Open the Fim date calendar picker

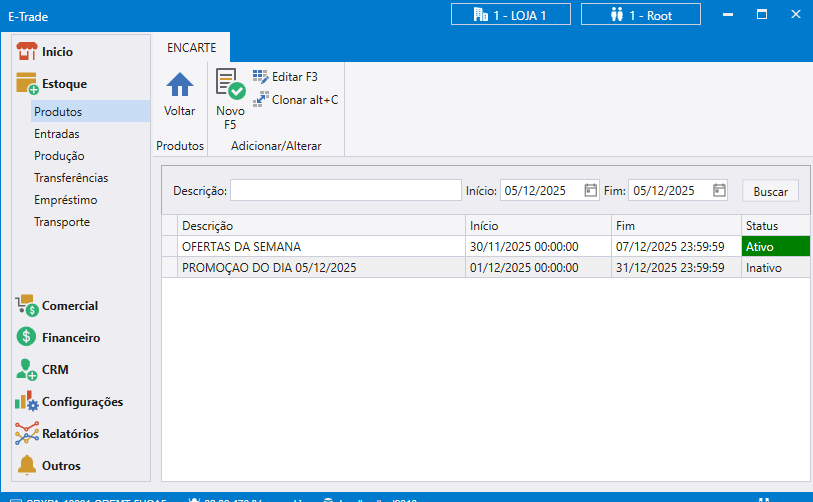[719, 190]
